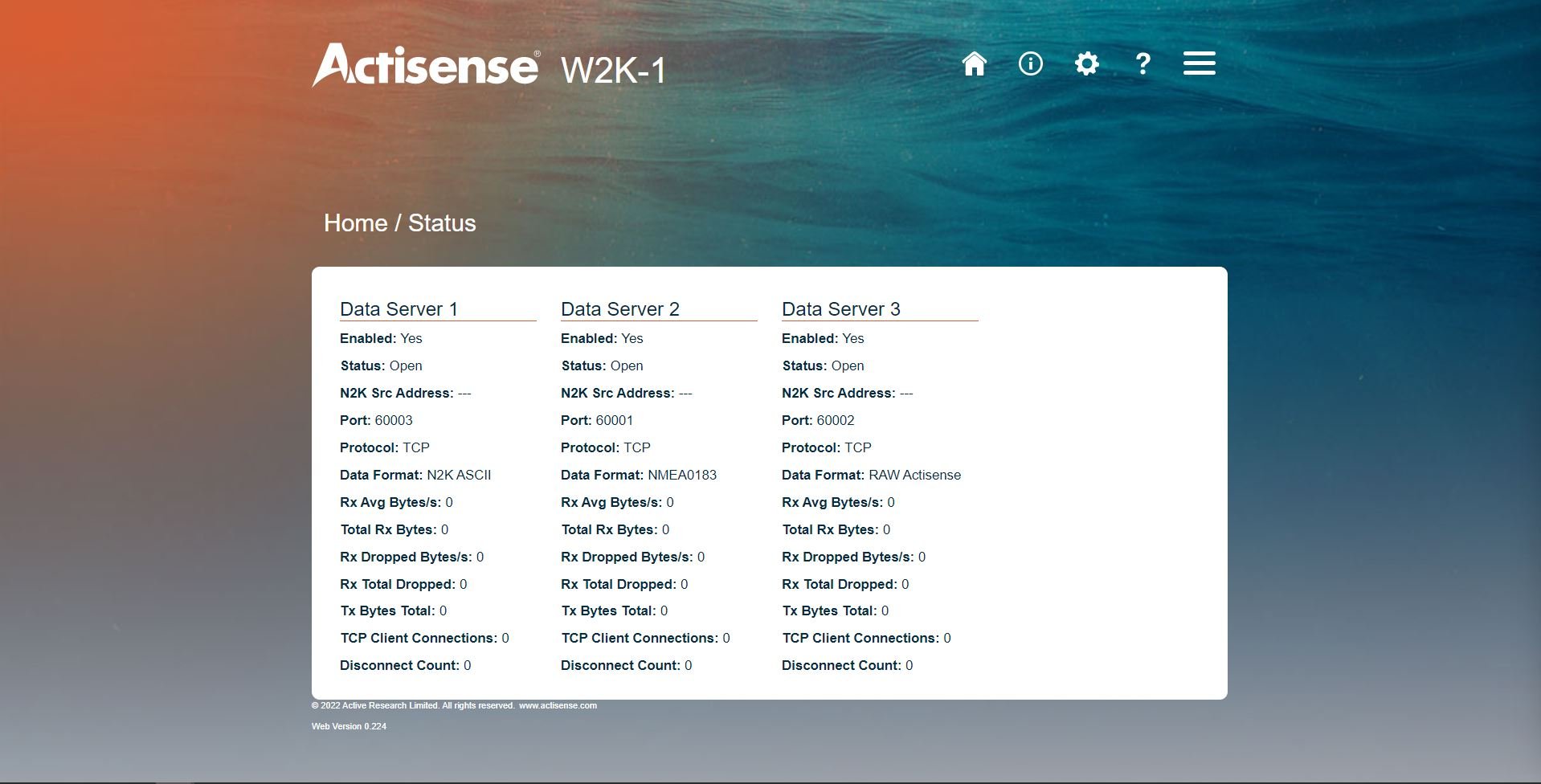Click the W2K-1 product title
The height and width of the screenshot is (784, 1541).
click(614, 71)
